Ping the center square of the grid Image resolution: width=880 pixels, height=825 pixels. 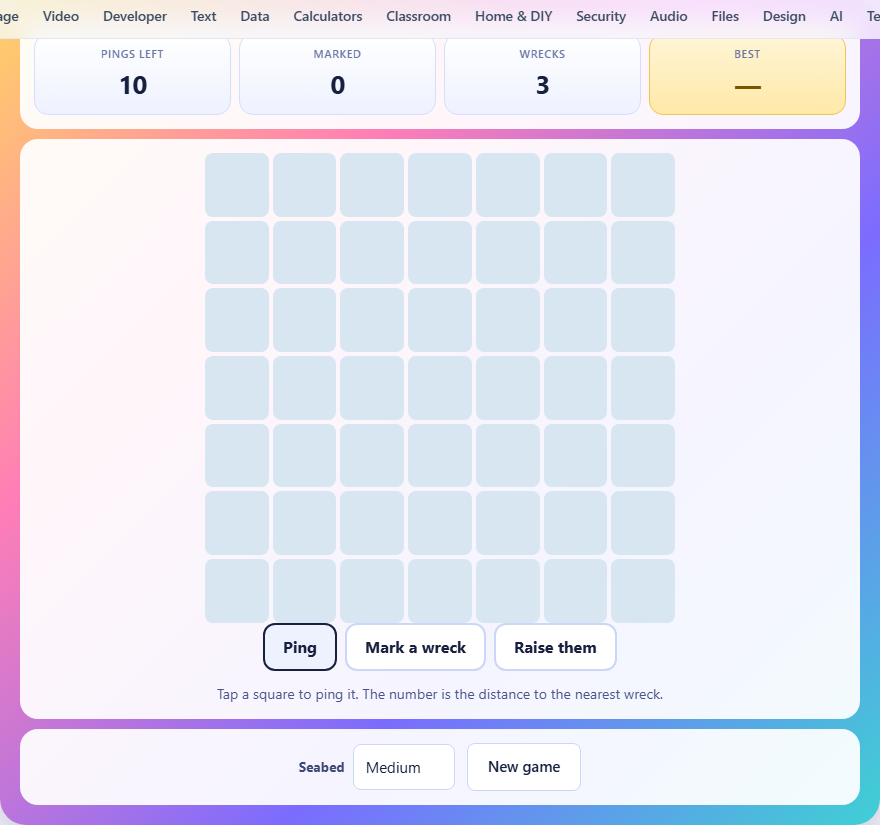click(440, 388)
